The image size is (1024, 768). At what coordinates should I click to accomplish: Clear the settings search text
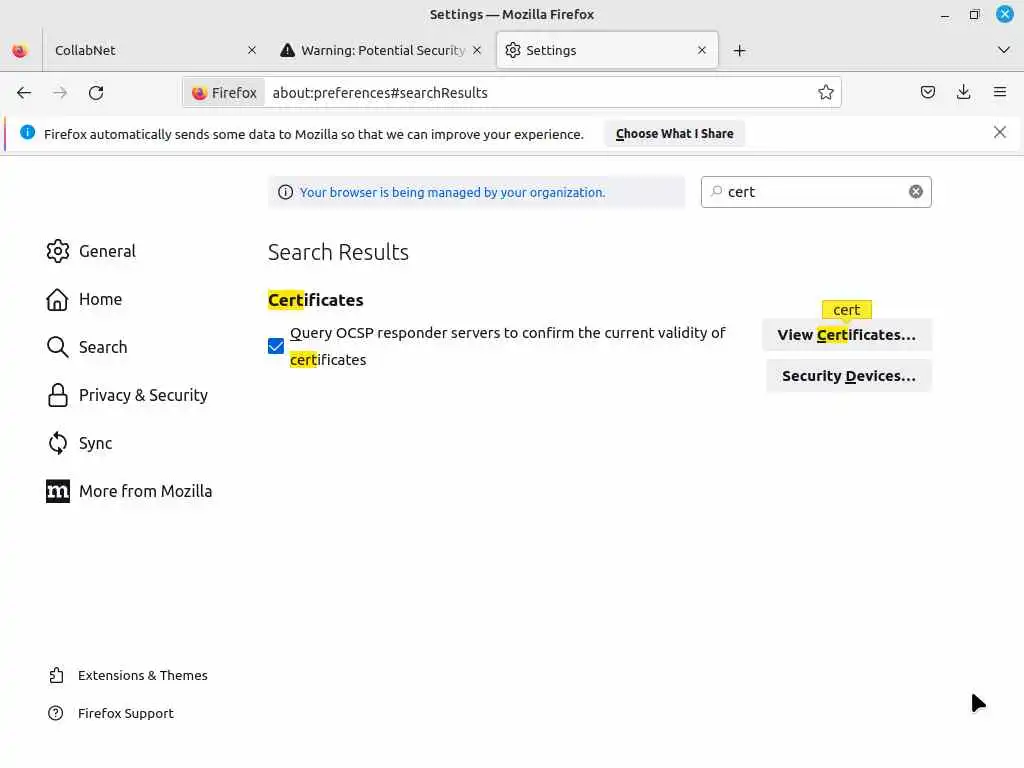pos(915,192)
